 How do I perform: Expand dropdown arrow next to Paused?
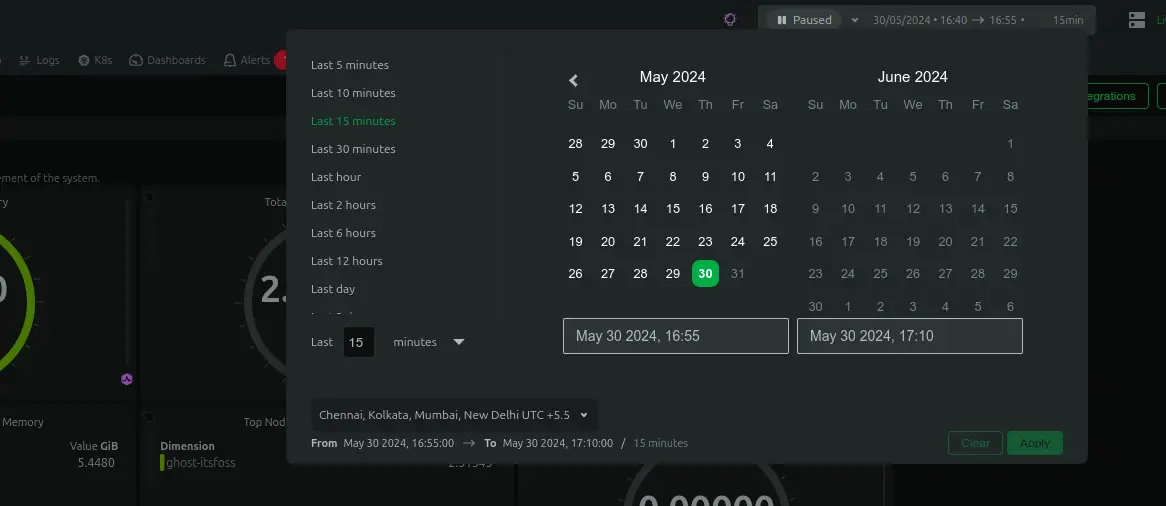[x=854, y=20]
